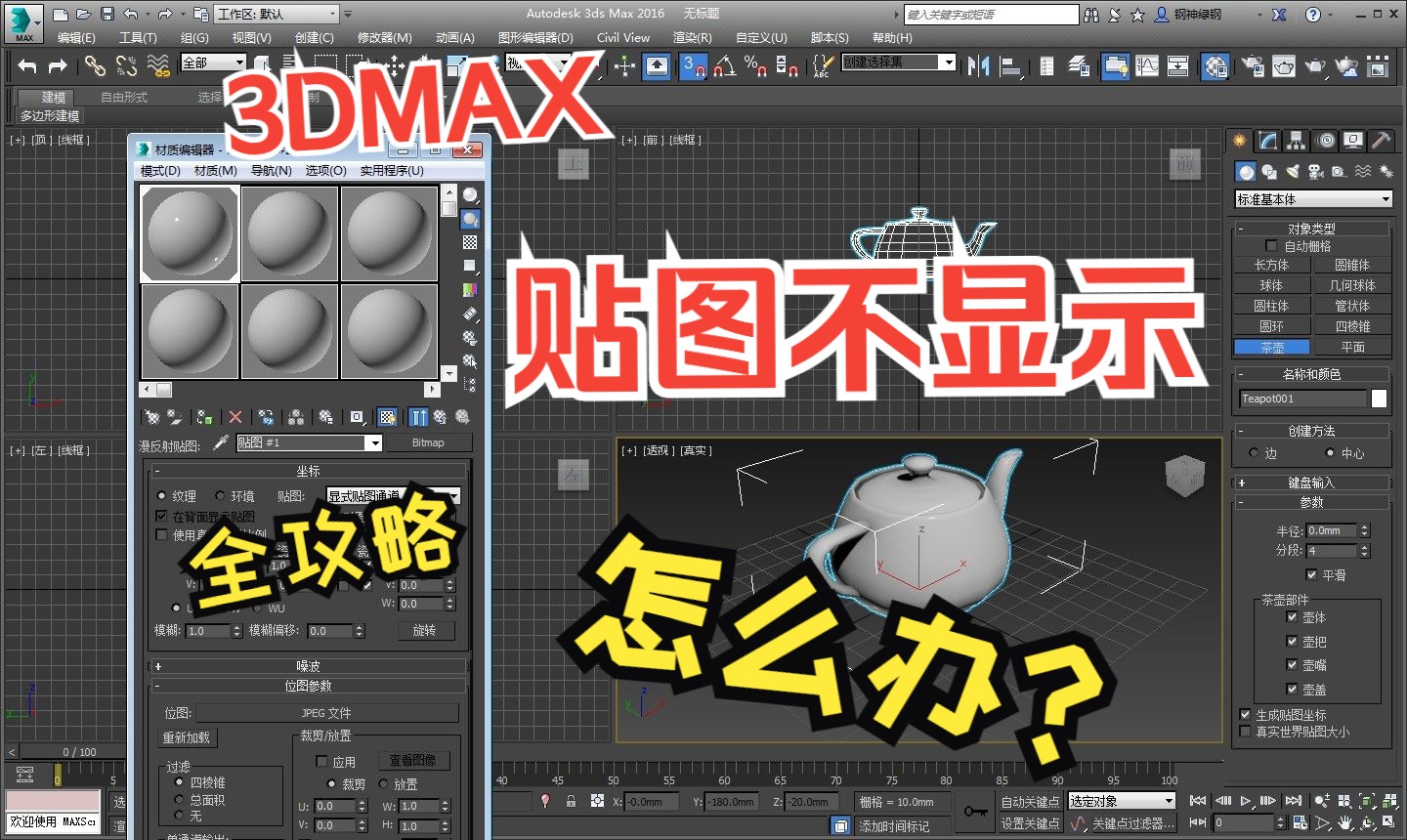Open the 修改器(M) menu
Screen dimensions: 1407x840
coord(384,37)
